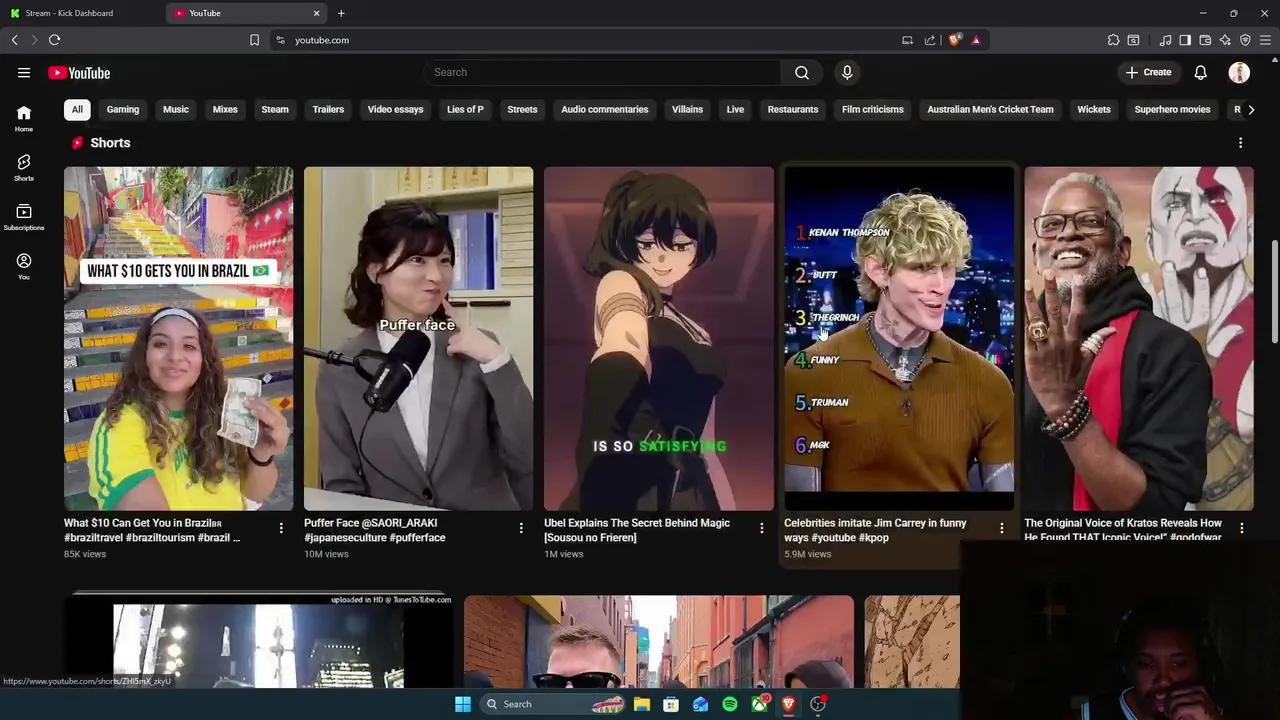1280x720 pixels.
Task: Click the Create button
Action: (x=1148, y=72)
